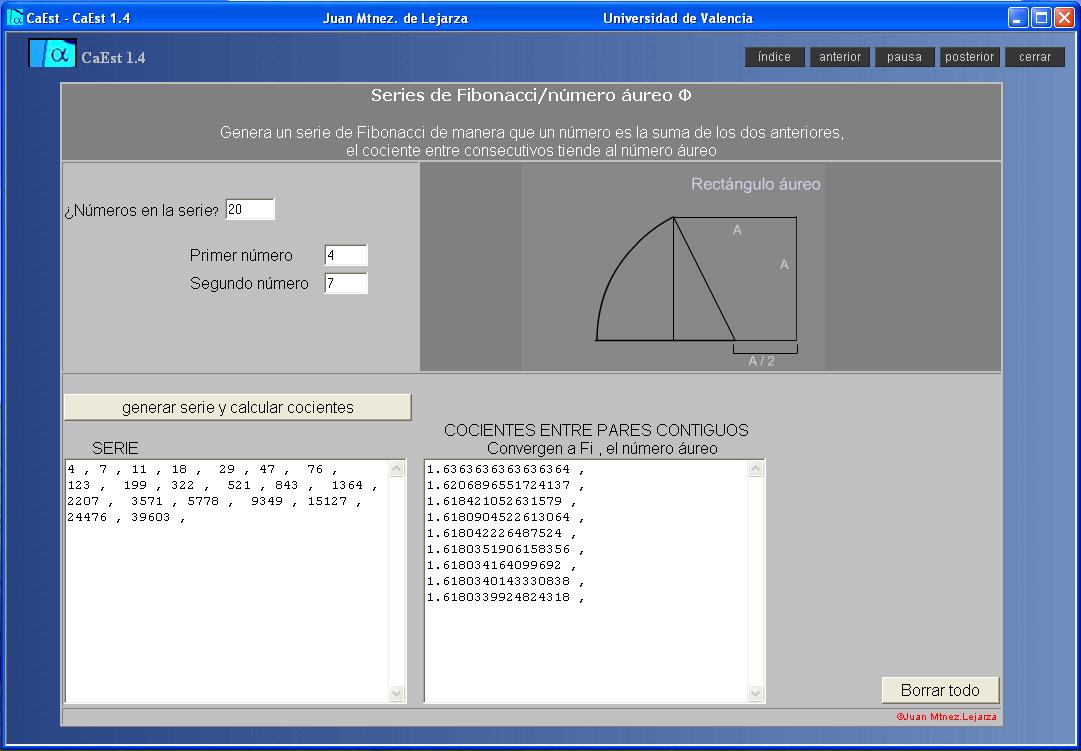Click the series number 2207
This screenshot has width=1081, height=751.
coord(83,501)
